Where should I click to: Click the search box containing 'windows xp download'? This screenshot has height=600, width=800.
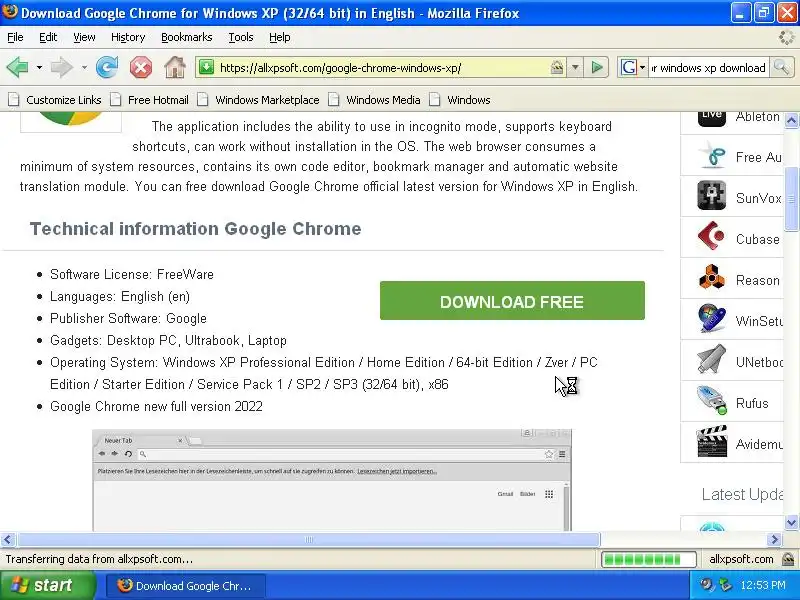pos(708,68)
